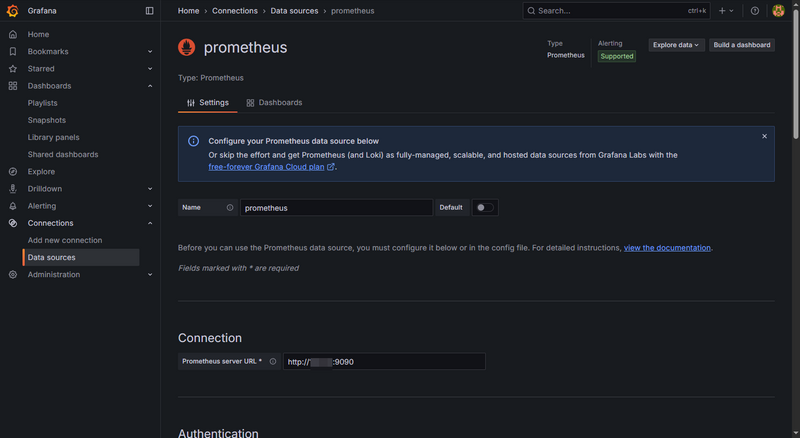
Task: Click the info icon beside Prometheus server URL
Action: pos(273,361)
